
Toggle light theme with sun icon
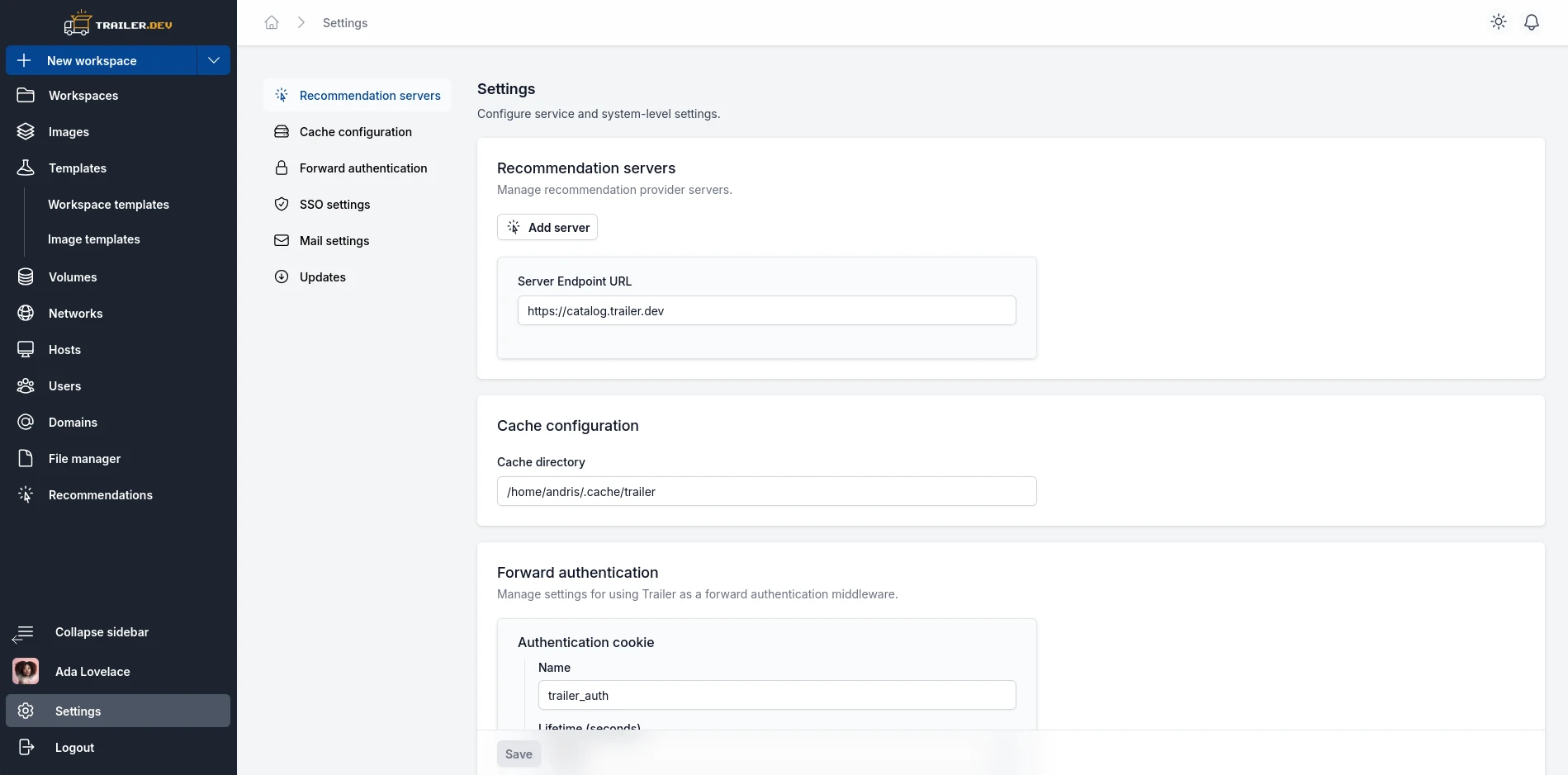1499,22
